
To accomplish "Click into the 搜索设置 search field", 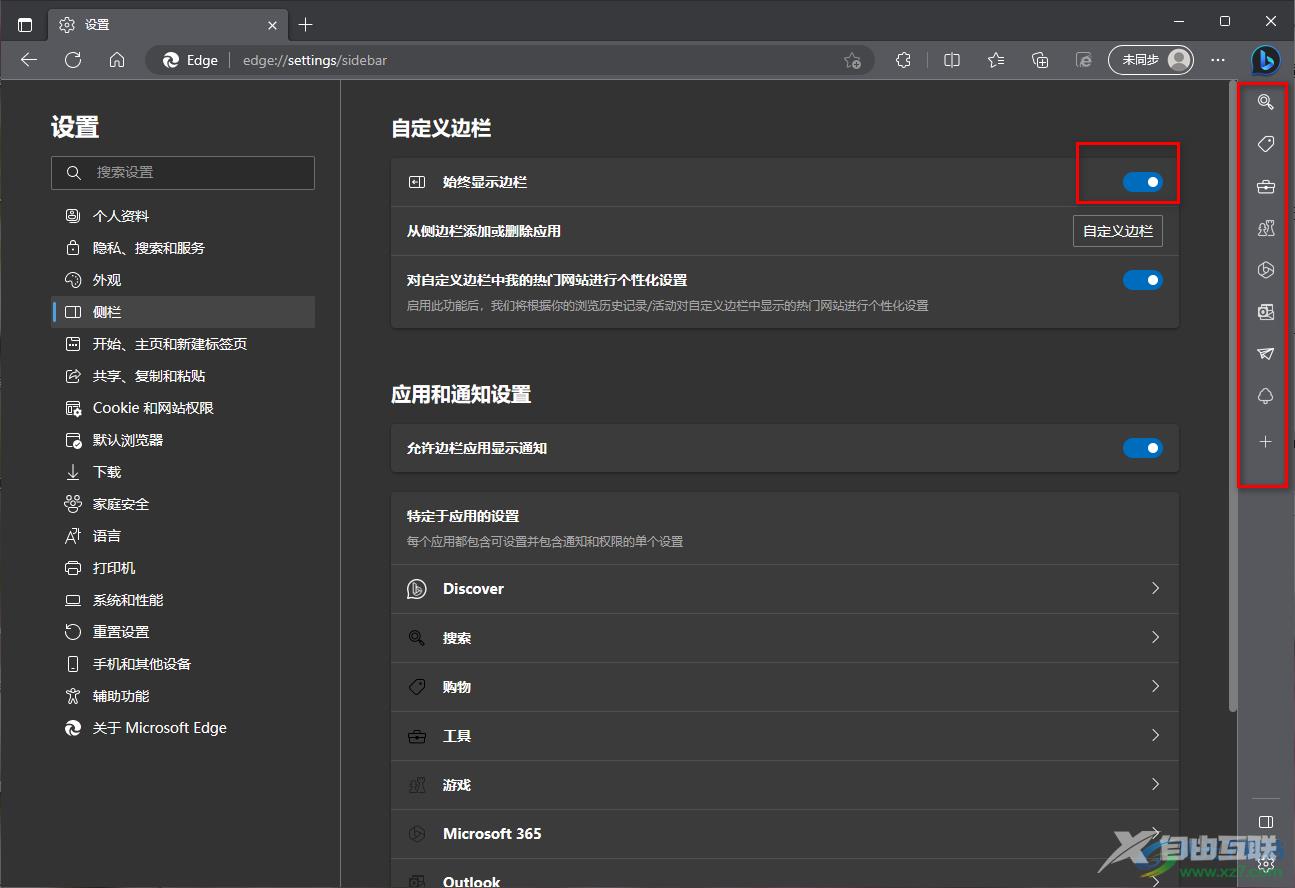I will [183, 172].
